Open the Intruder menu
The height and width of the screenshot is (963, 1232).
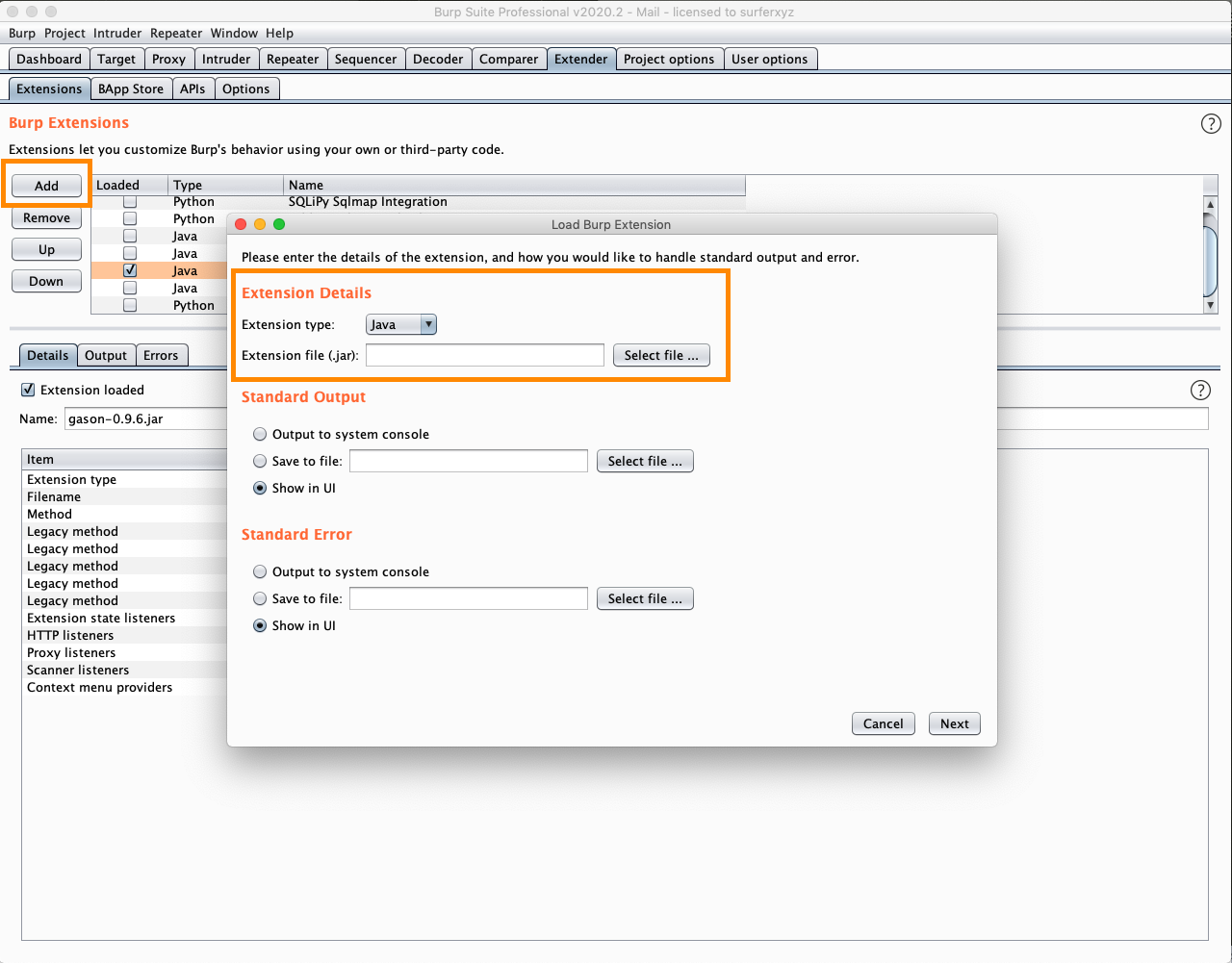point(117,33)
